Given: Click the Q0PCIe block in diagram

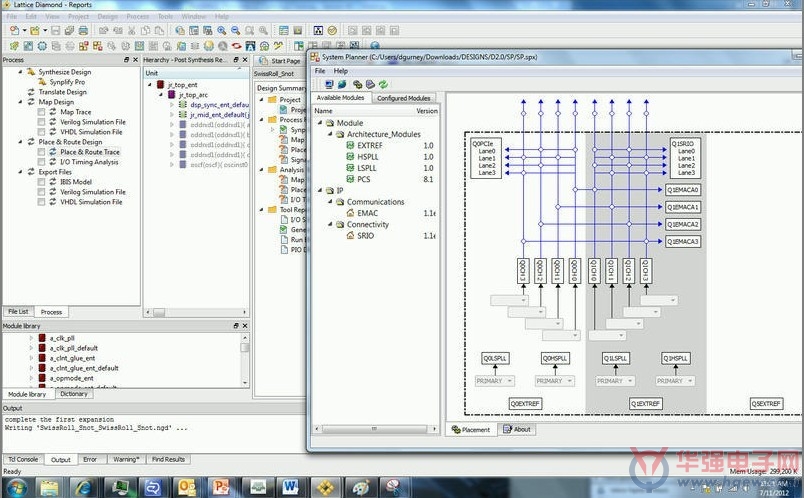Looking at the screenshot, I should (486, 158).
